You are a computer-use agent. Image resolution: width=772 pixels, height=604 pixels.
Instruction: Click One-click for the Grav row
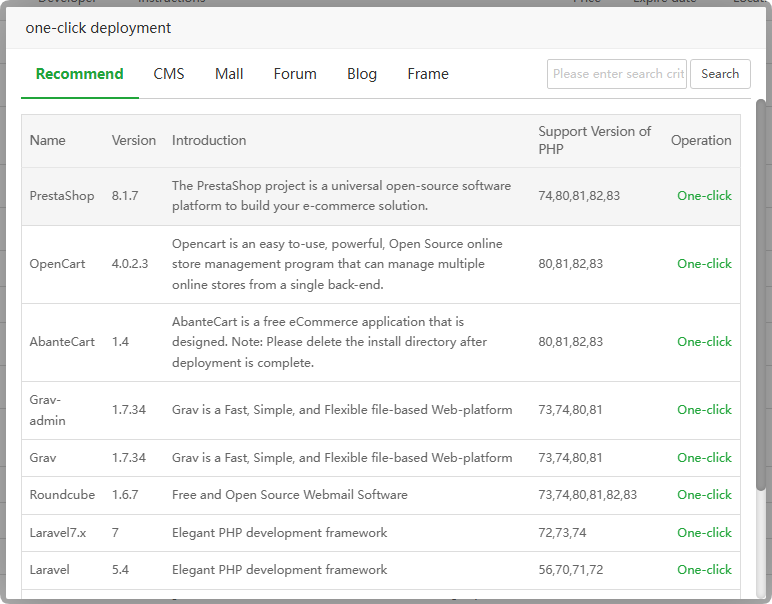(x=704, y=458)
